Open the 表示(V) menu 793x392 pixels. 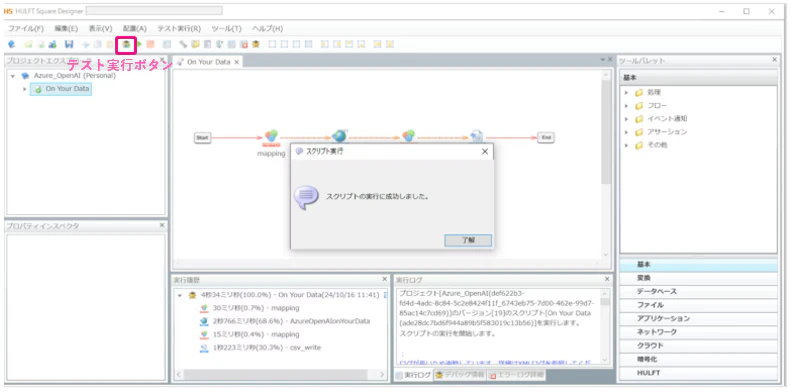click(101, 29)
